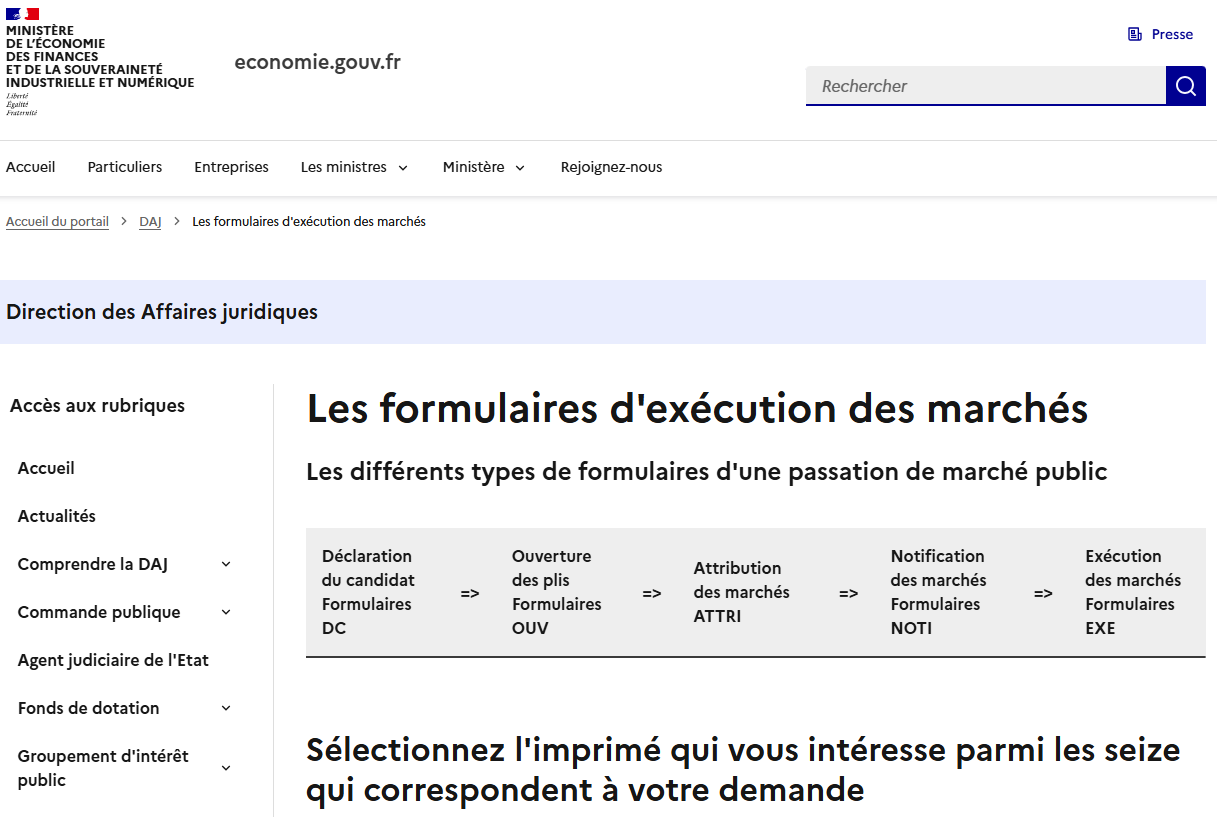Select Entreprises in the navigation bar
The image size is (1217, 817).
click(231, 167)
